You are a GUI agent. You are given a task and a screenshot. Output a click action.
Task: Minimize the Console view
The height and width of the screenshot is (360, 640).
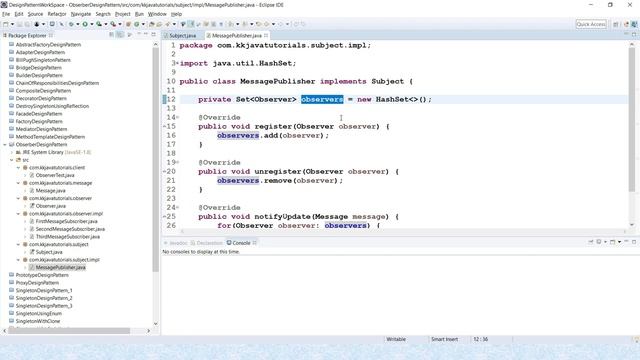tap(626, 241)
